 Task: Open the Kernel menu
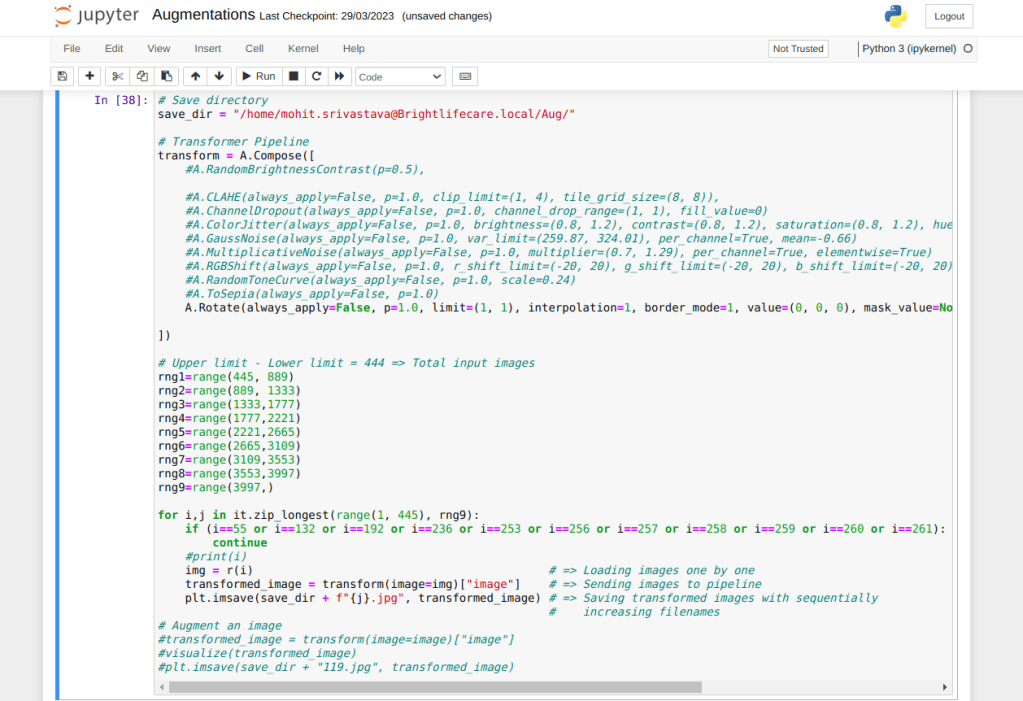tap(303, 48)
